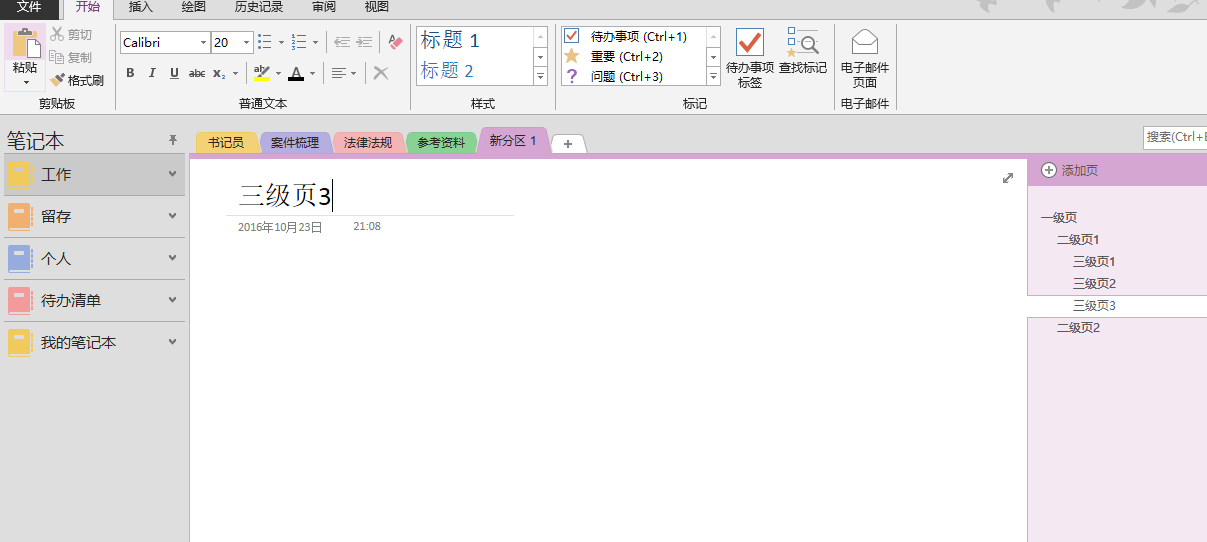Open the 参考资料 section tab
The width and height of the screenshot is (1207, 542).
pyautogui.click(x=441, y=143)
